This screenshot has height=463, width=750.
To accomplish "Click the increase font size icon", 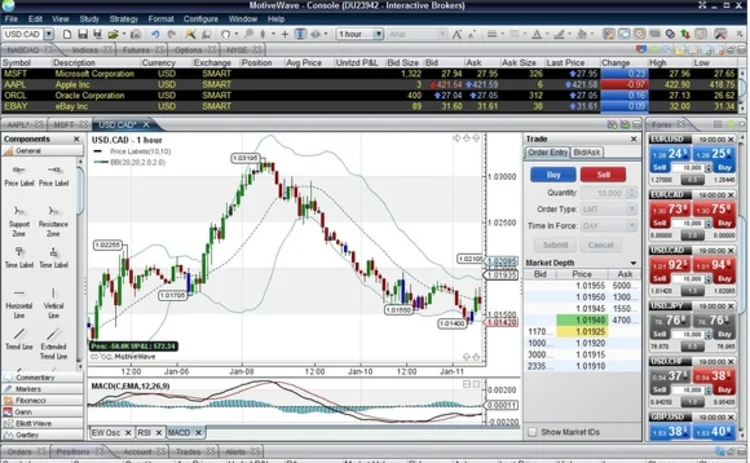I will click(457, 34).
